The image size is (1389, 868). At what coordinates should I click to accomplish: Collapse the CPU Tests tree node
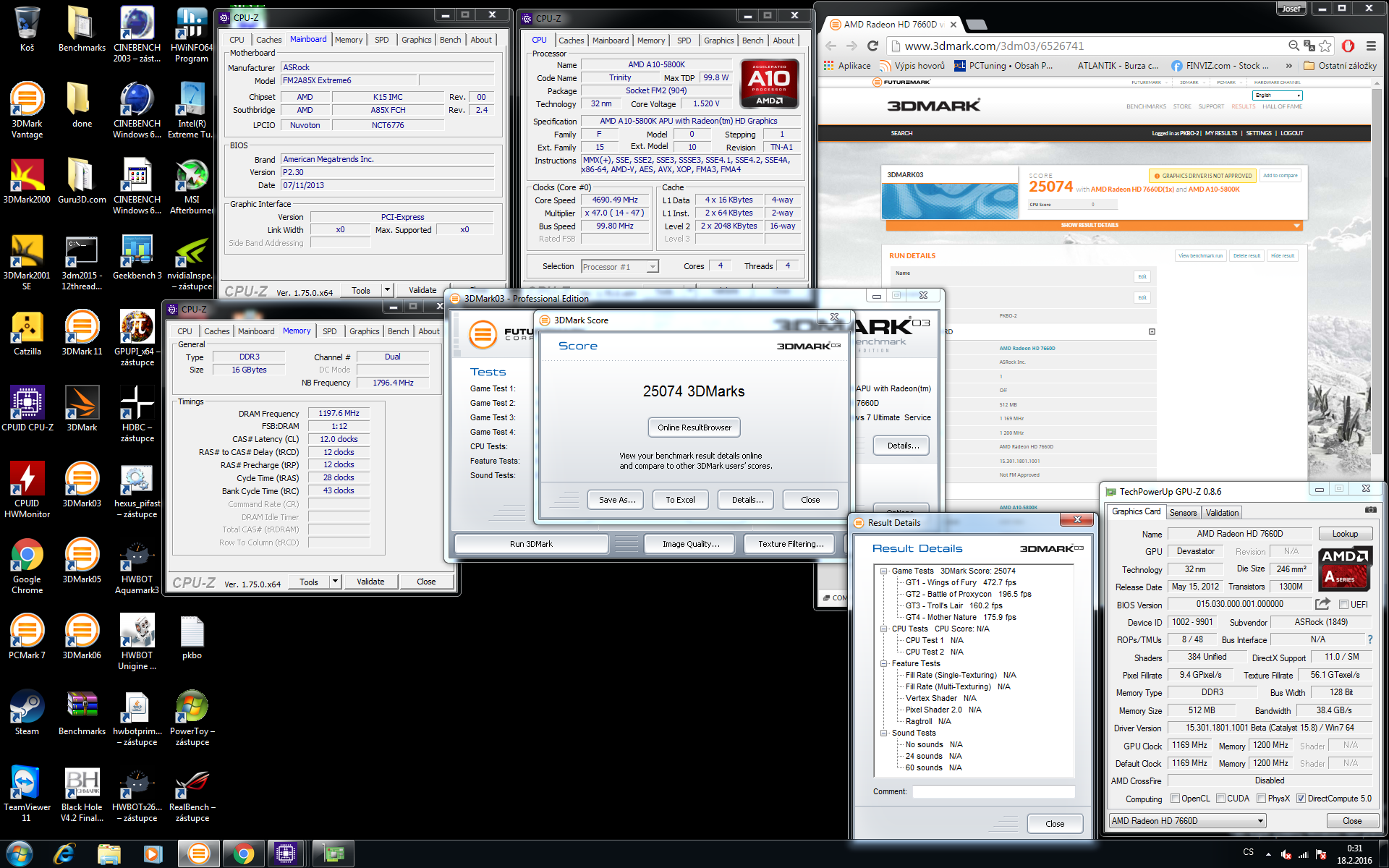(884, 629)
